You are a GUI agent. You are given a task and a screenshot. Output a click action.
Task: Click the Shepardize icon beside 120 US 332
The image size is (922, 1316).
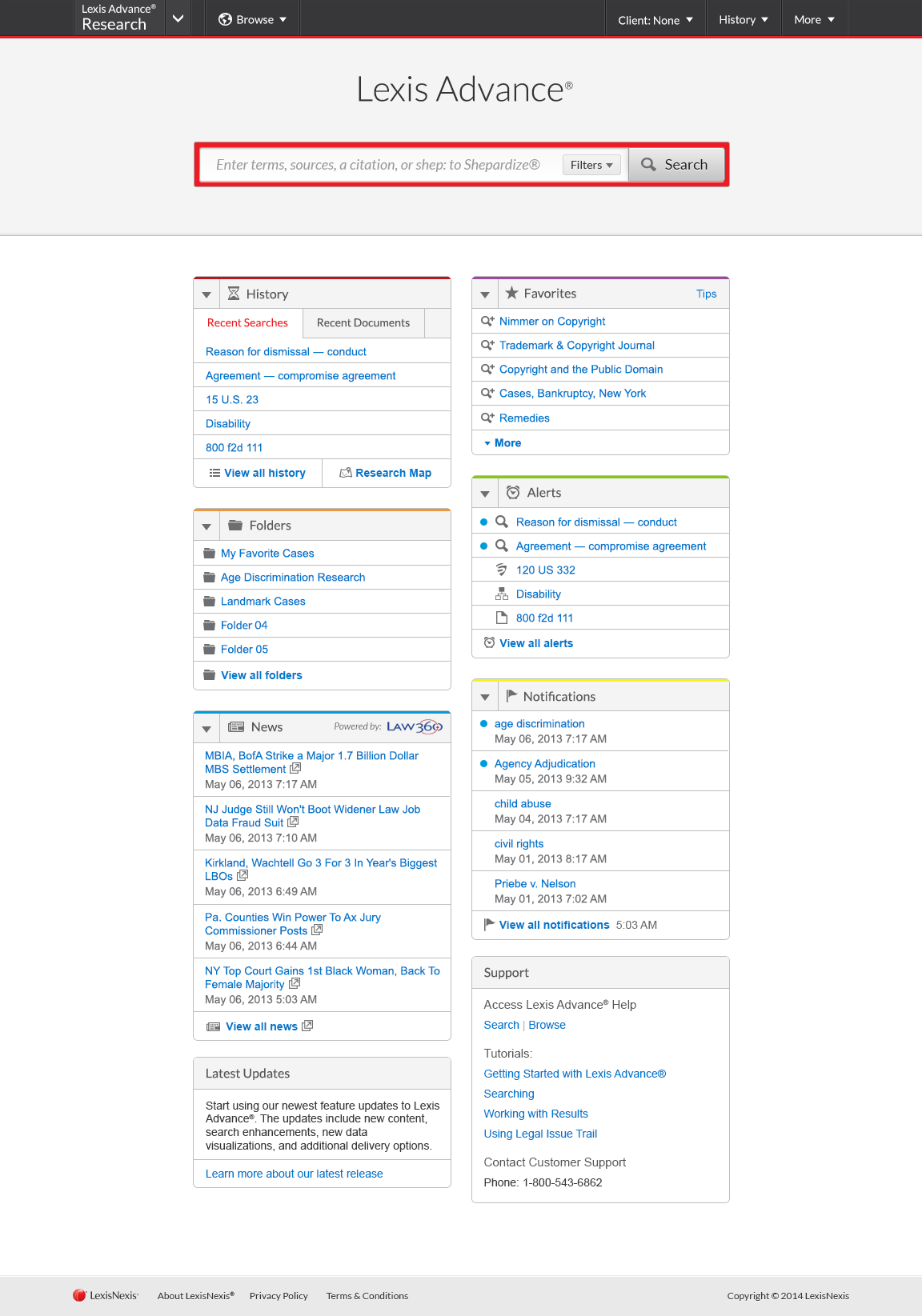coord(501,570)
